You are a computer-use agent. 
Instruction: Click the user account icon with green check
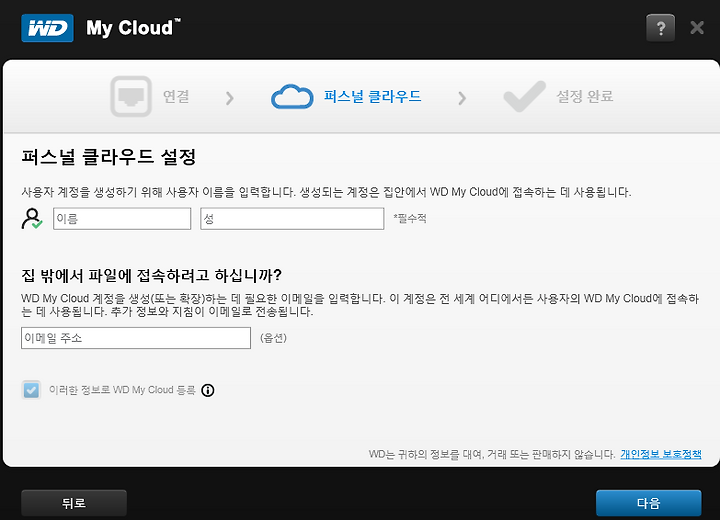pos(32,219)
